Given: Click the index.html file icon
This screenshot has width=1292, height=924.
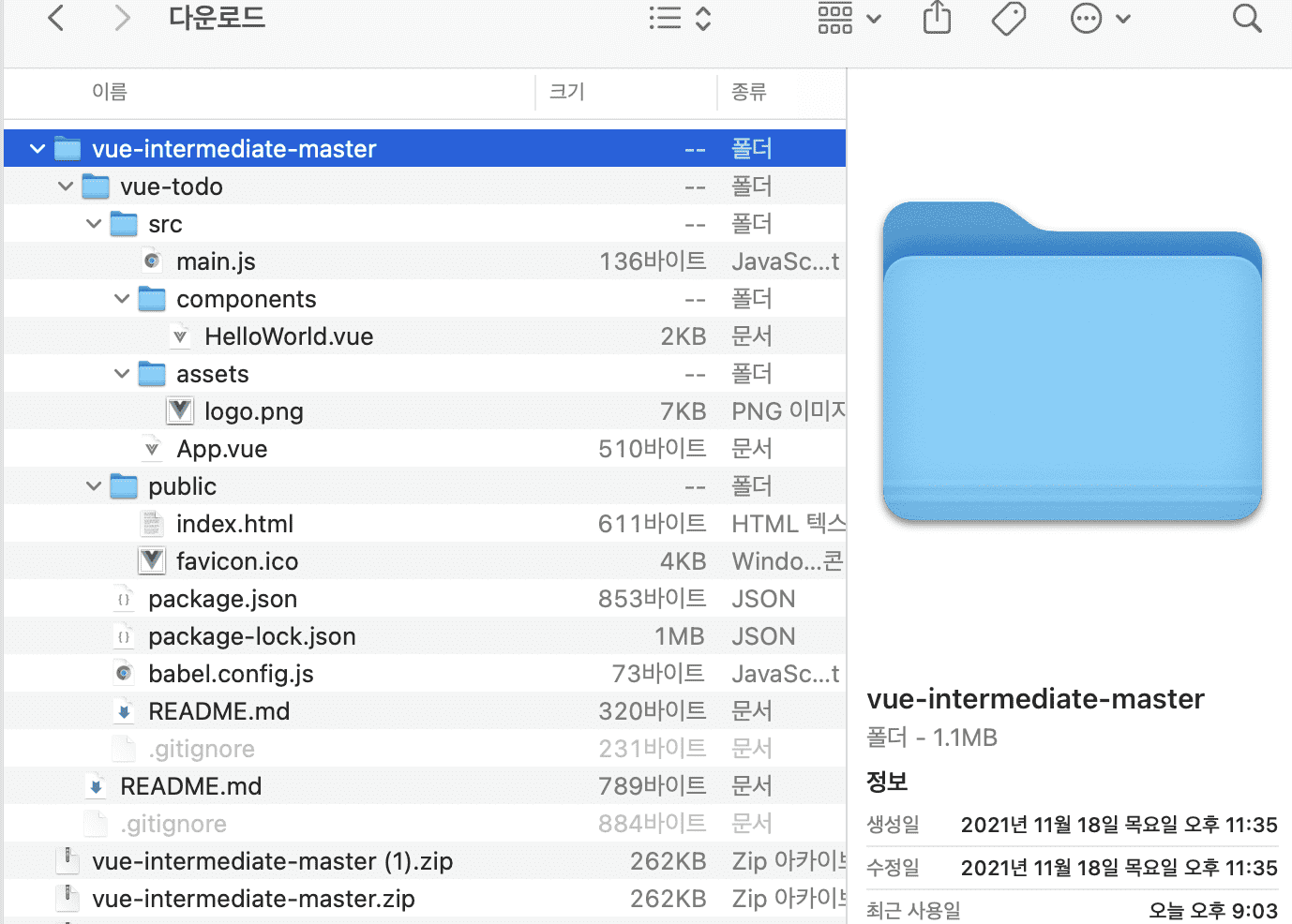Looking at the screenshot, I should (x=152, y=524).
